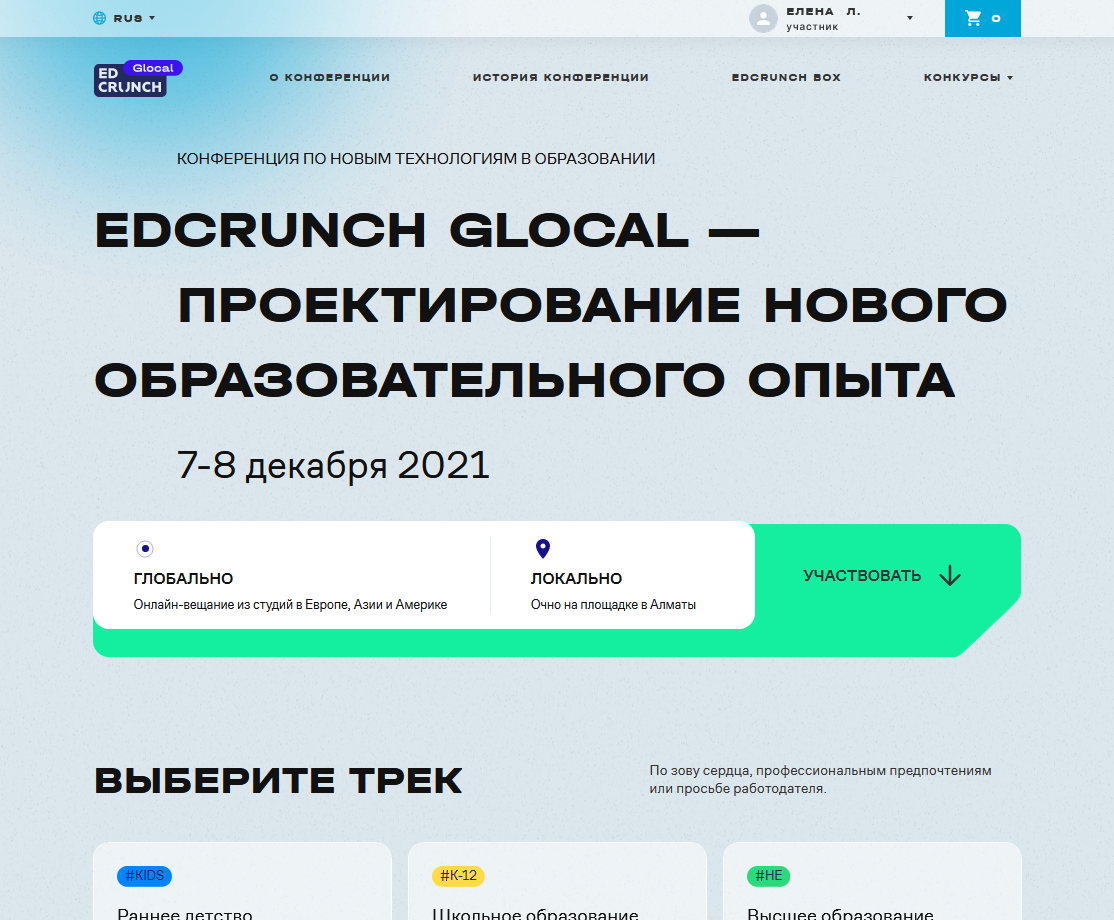Expand the Елена Л. account menu arrow

pos(909,18)
